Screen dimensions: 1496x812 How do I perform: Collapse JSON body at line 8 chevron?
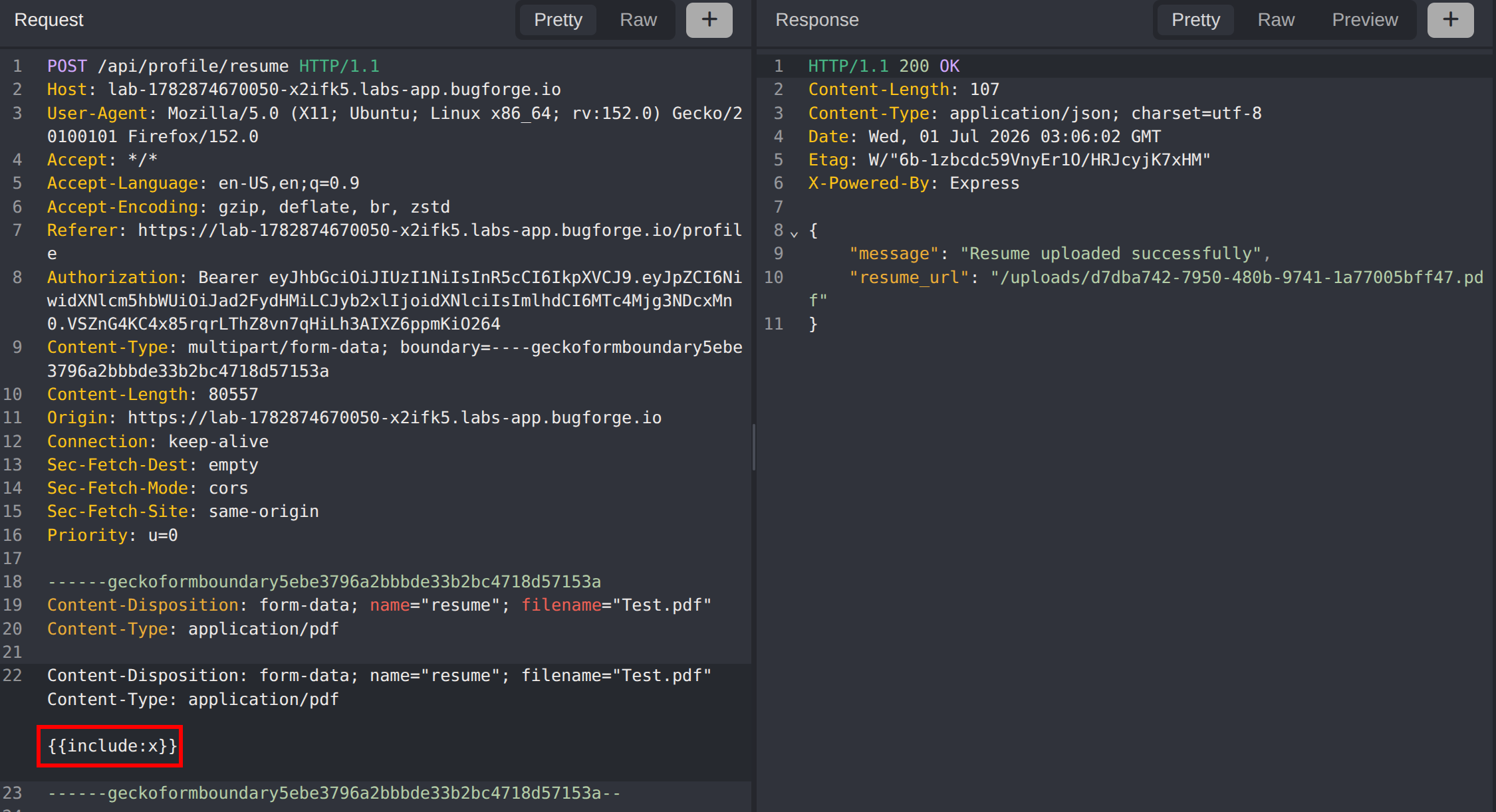click(794, 233)
